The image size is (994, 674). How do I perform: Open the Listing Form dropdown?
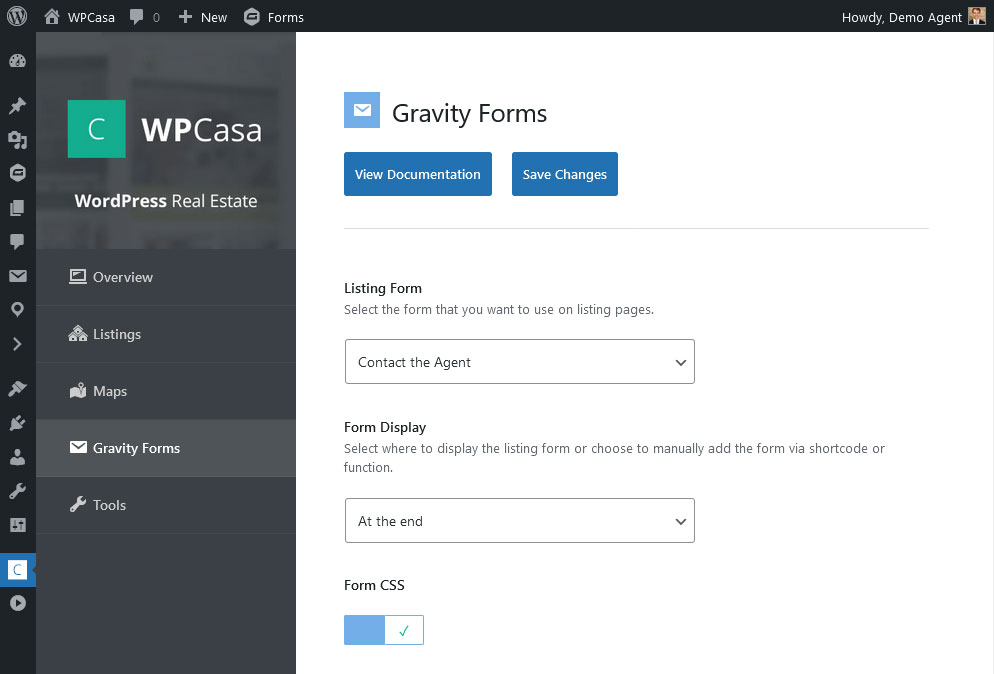click(x=519, y=362)
